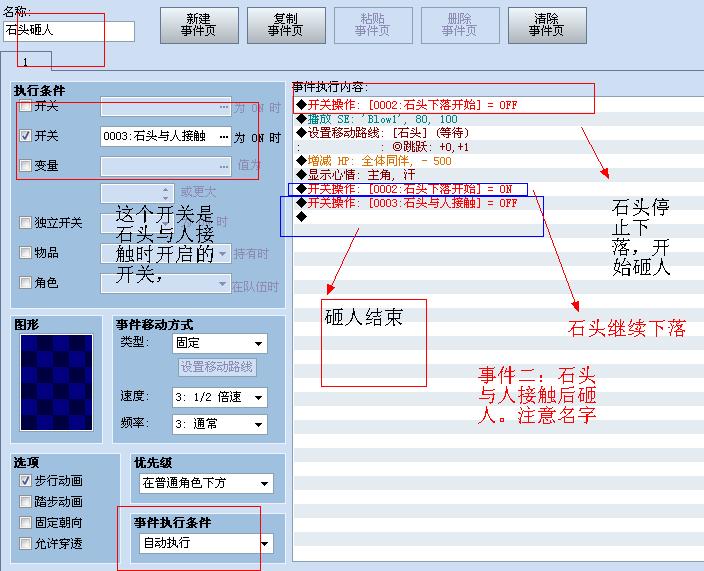This screenshot has width=704, height=571.
Task: Select command 开关操作 0003 石头与人接触 = OFF
Action: [x=498, y=203]
